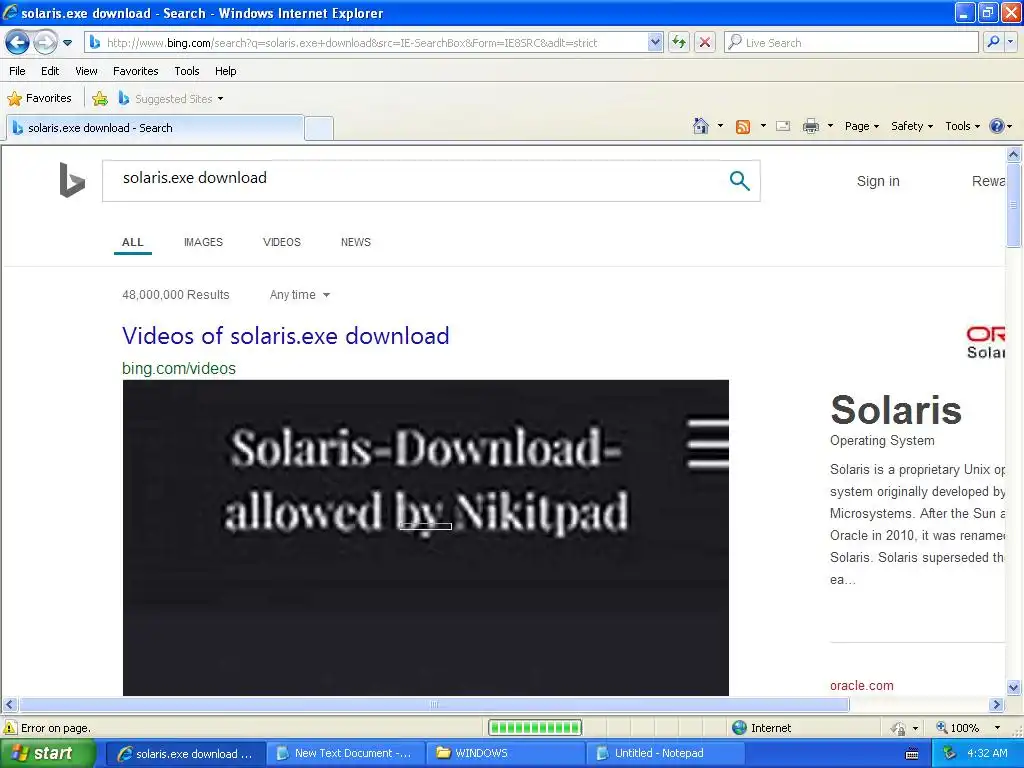This screenshot has width=1024, height=768.
Task: Open the Edit menu
Action: [50, 71]
